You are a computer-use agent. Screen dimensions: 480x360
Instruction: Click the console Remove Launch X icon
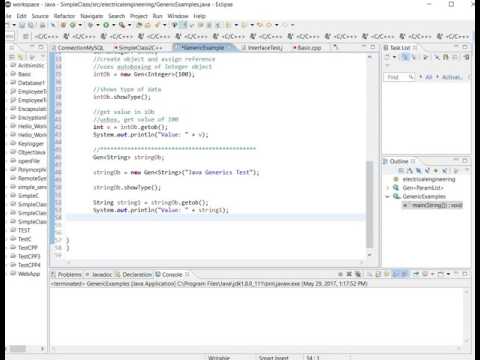coord(349,274)
